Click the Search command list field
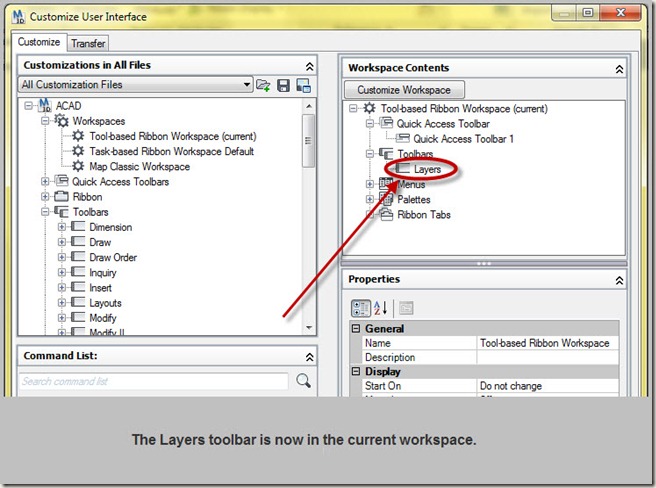This screenshot has width=656, height=488. coord(153,381)
